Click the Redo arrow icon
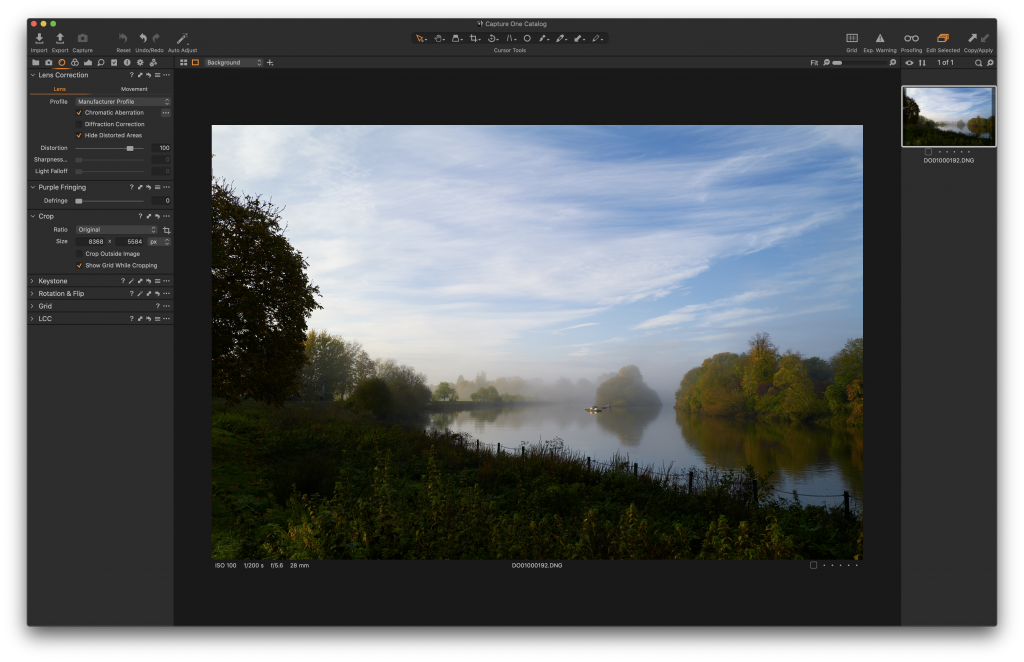 pyautogui.click(x=156, y=39)
